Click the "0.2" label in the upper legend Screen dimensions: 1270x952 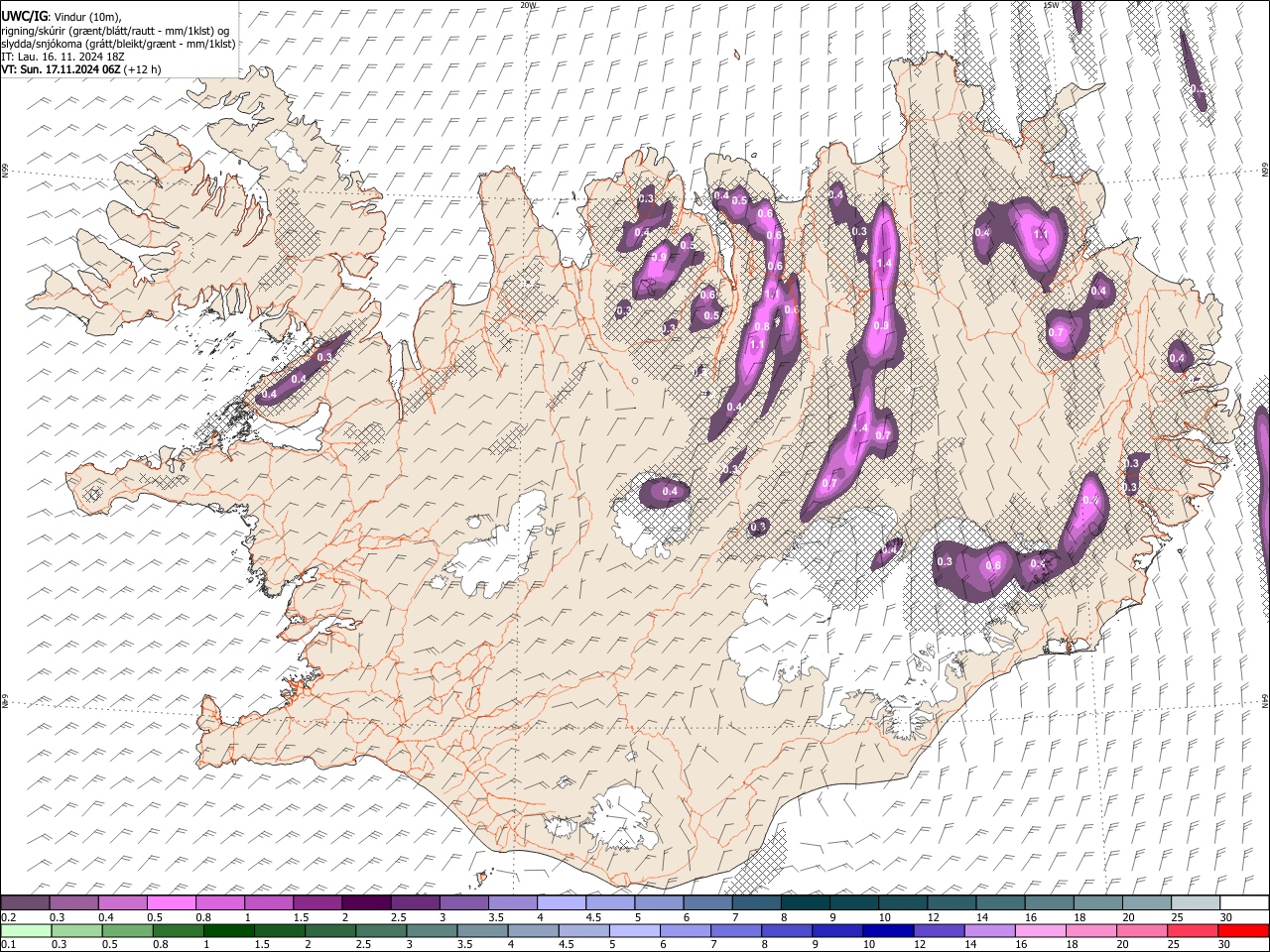tap(9, 917)
